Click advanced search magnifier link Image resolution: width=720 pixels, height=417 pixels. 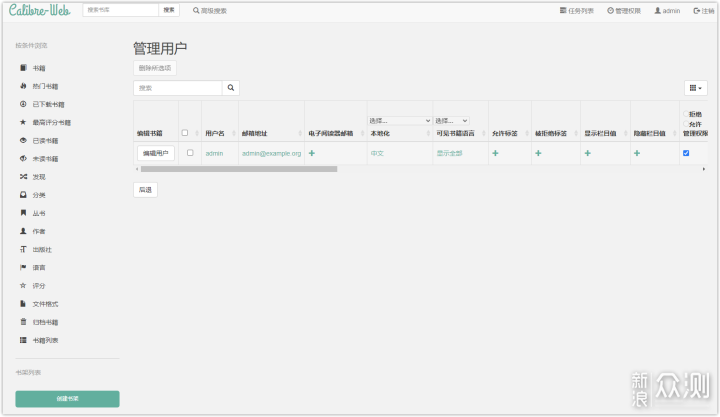coord(210,11)
